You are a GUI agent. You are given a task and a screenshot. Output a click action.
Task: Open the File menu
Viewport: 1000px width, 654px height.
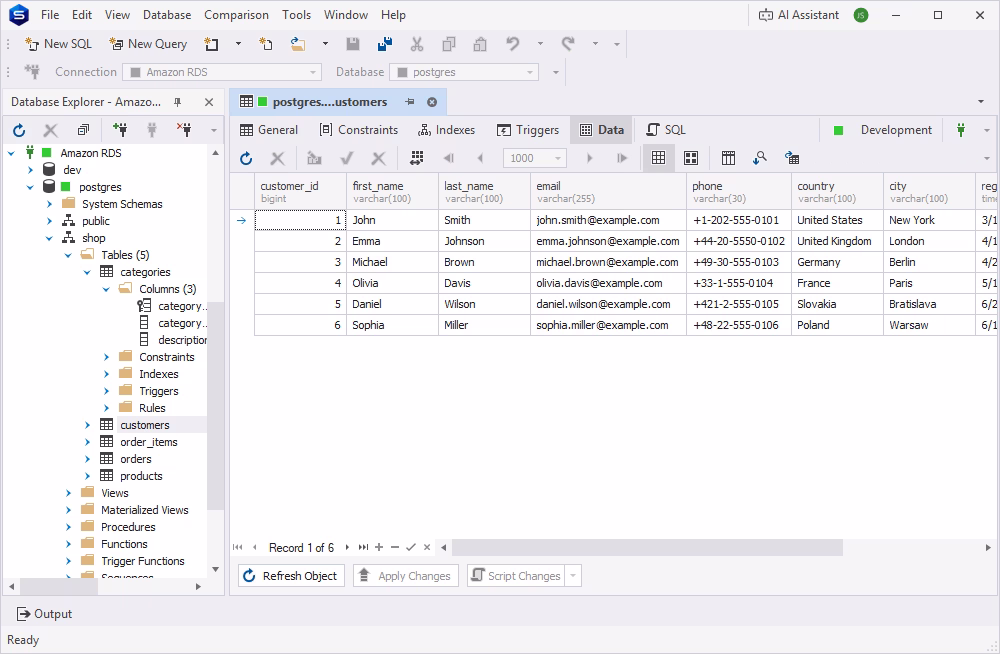coord(50,15)
